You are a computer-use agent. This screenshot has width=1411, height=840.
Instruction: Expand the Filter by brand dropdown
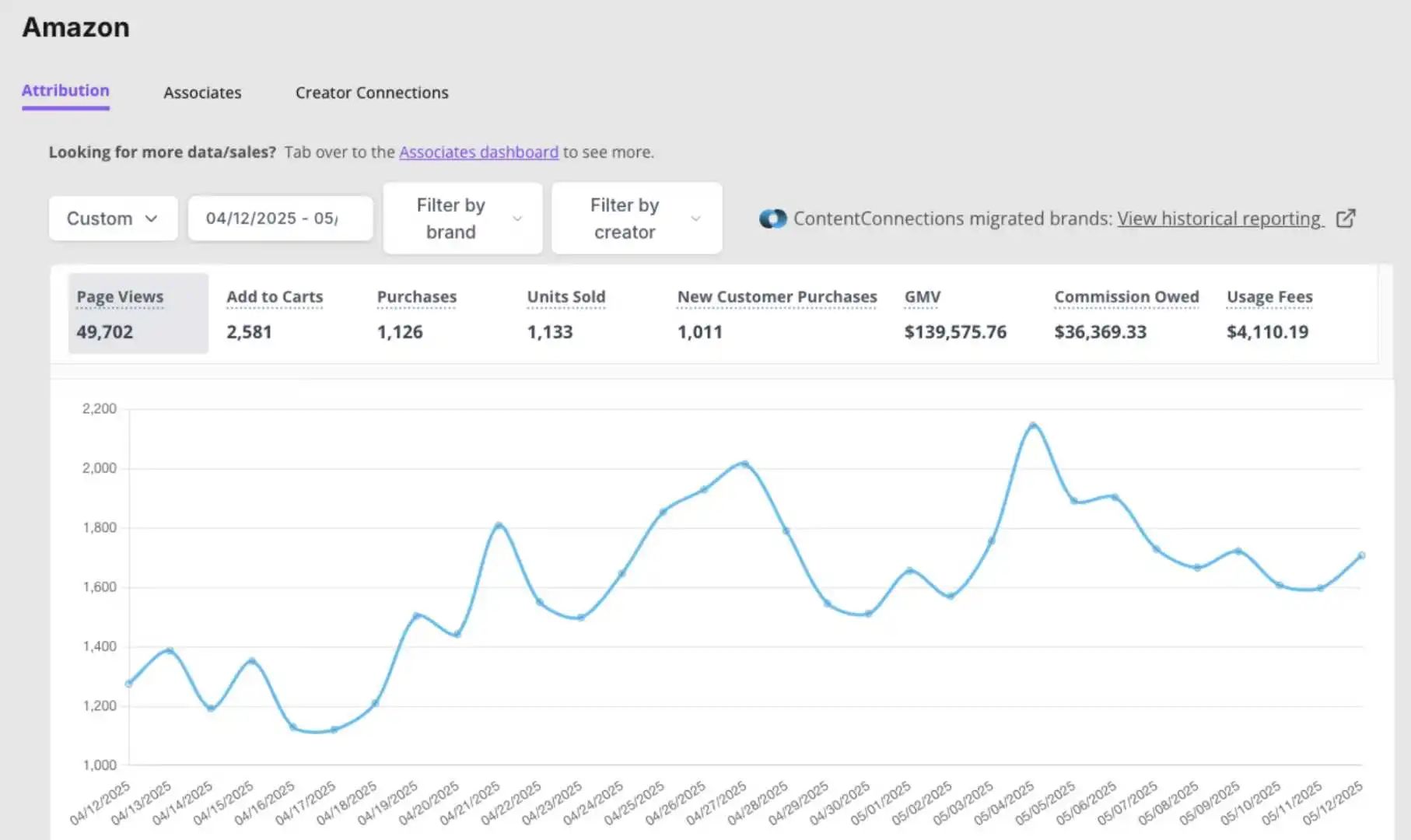(463, 219)
